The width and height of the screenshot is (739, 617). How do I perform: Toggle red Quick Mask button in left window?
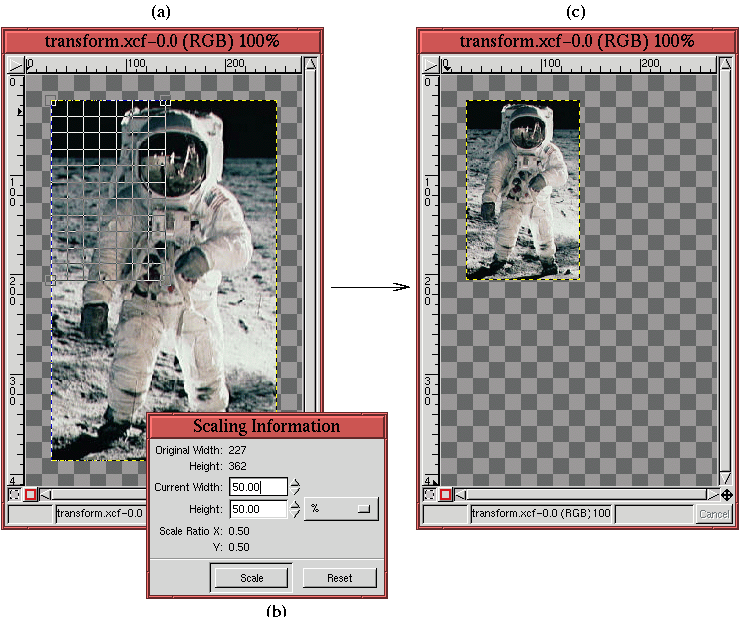coord(30,494)
